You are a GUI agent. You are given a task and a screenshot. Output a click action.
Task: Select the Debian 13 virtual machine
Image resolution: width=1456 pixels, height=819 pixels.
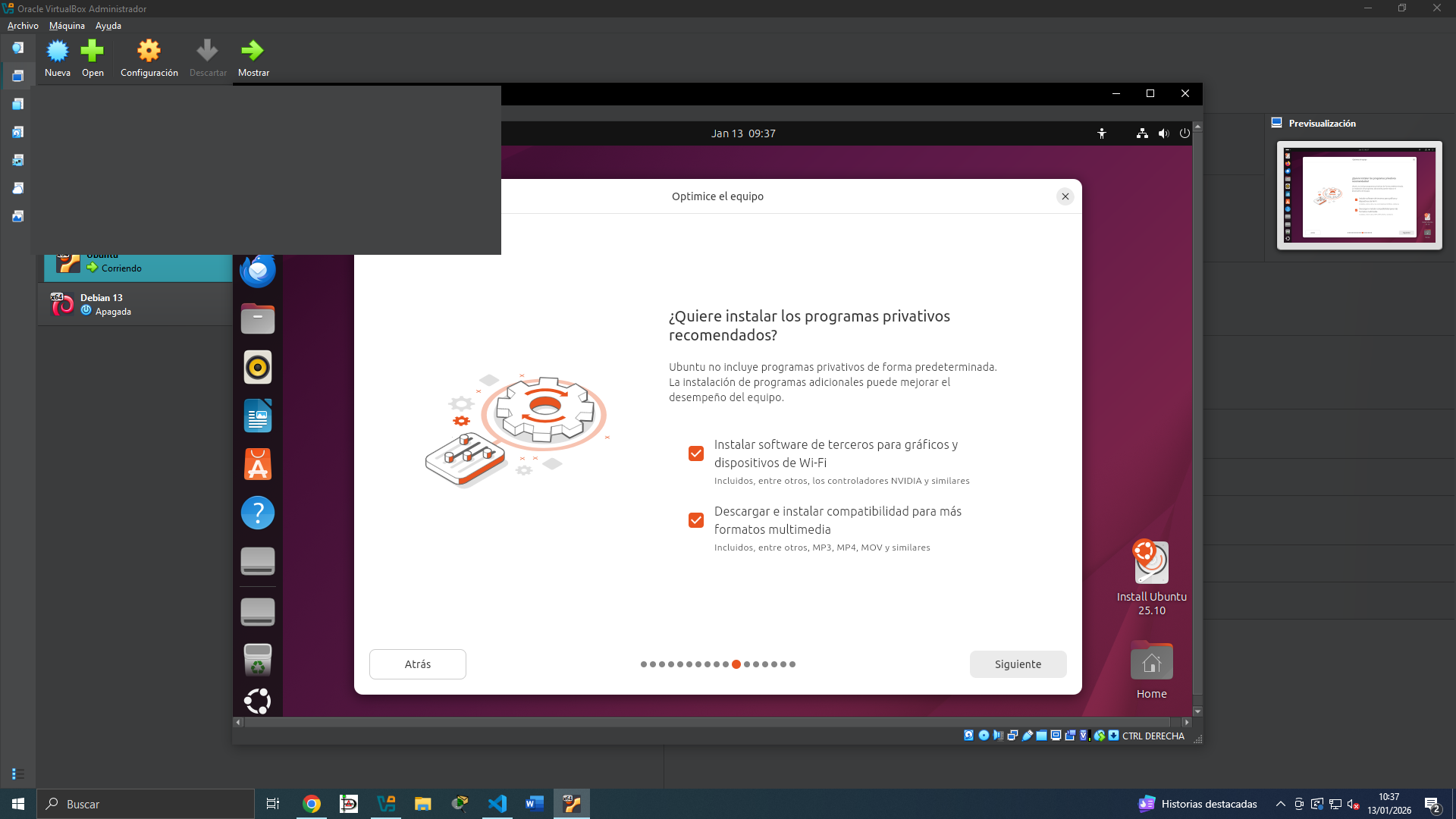[x=136, y=305]
